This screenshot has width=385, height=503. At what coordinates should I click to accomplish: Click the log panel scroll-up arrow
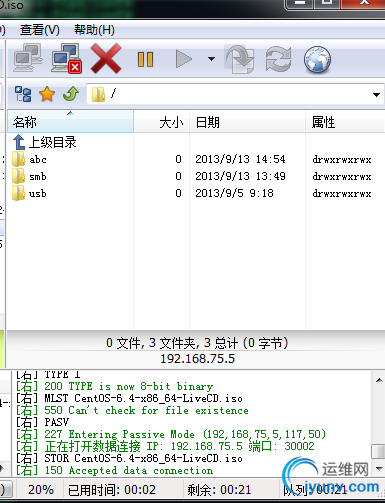click(x=379, y=380)
